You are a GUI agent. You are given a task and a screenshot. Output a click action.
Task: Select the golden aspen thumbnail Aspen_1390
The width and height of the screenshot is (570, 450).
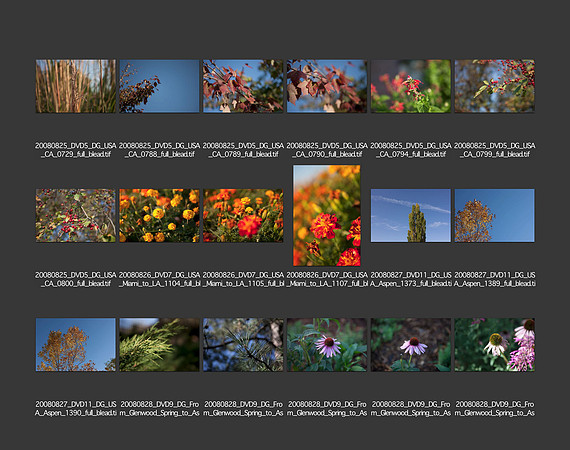tap(76, 345)
